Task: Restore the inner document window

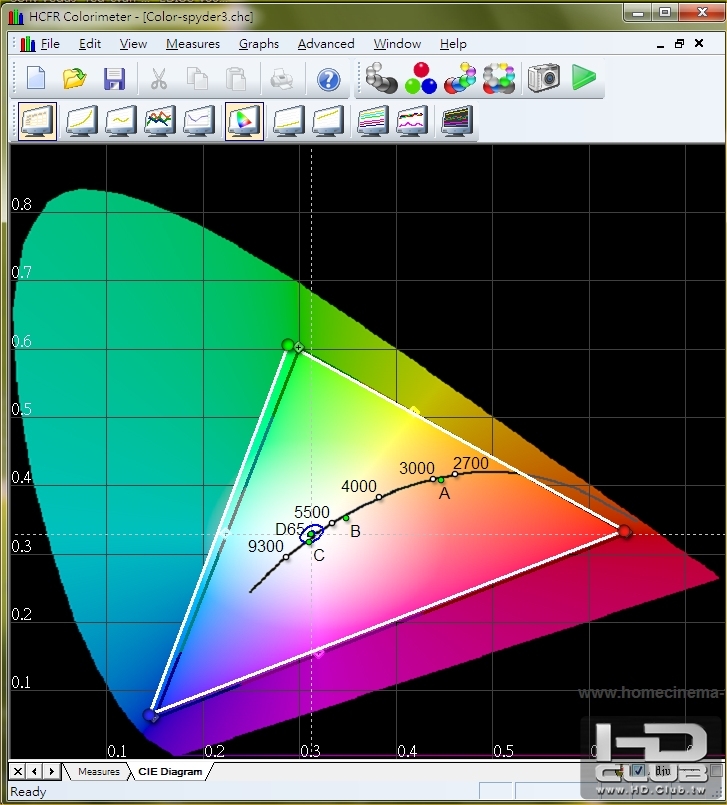Action: click(679, 44)
